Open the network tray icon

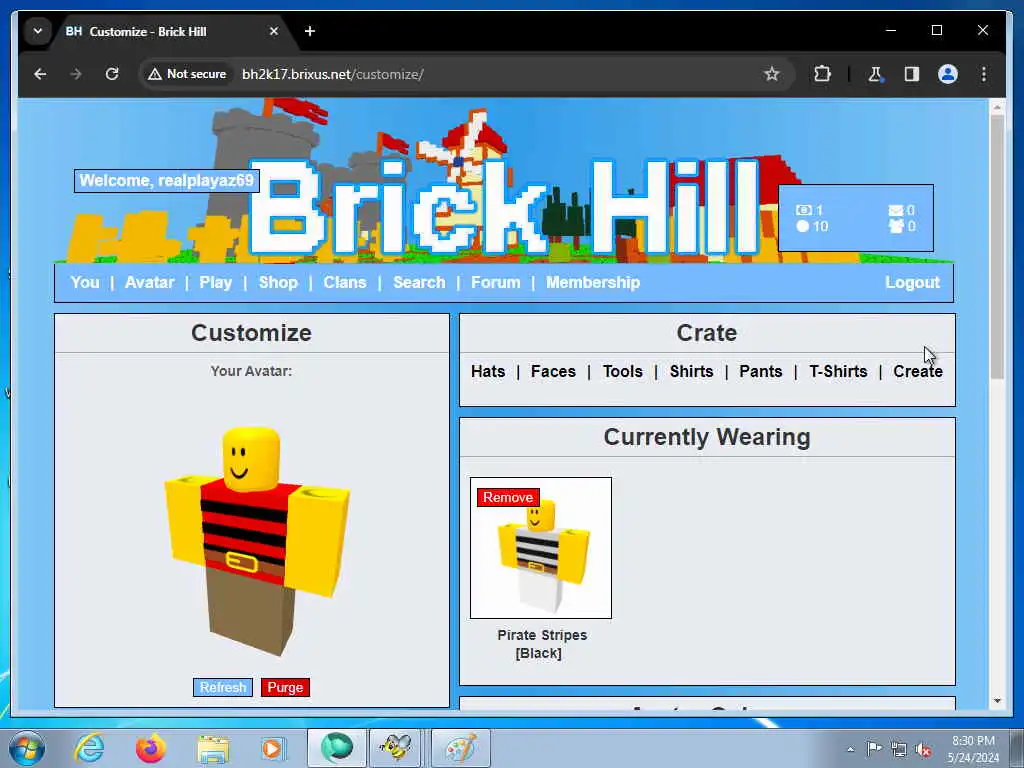899,749
